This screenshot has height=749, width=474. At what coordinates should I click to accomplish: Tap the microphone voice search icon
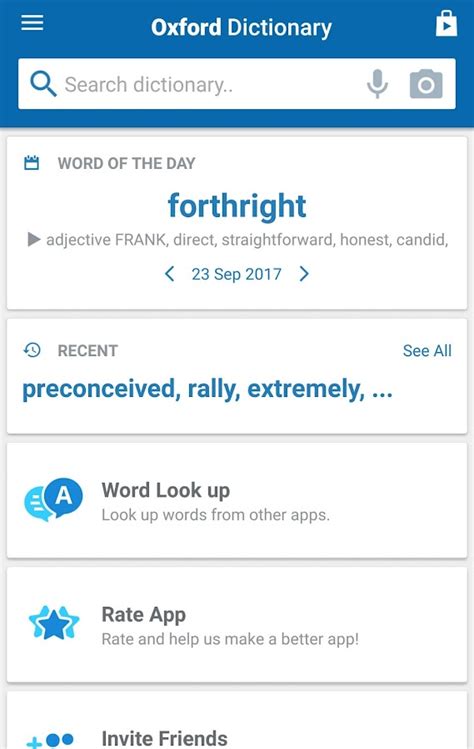(377, 84)
